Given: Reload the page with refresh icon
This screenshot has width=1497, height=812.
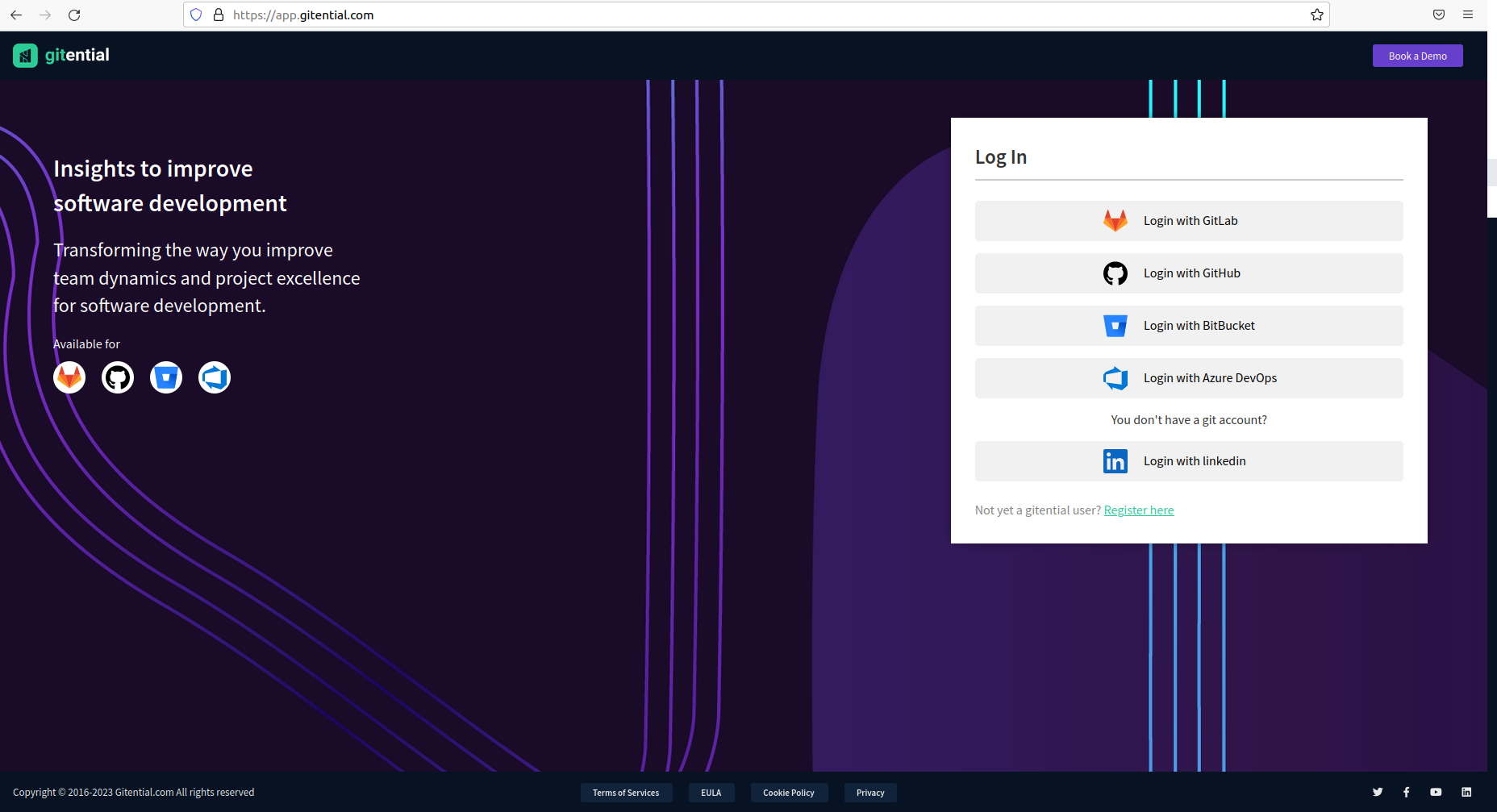Looking at the screenshot, I should pyautogui.click(x=74, y=15).
